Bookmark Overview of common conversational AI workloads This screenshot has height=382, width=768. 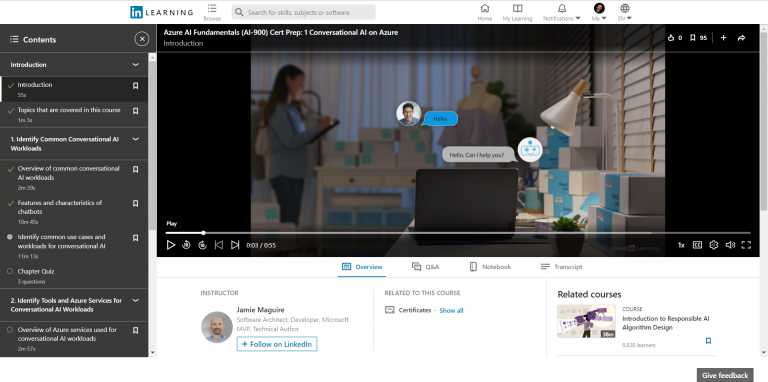coord(136,169)
